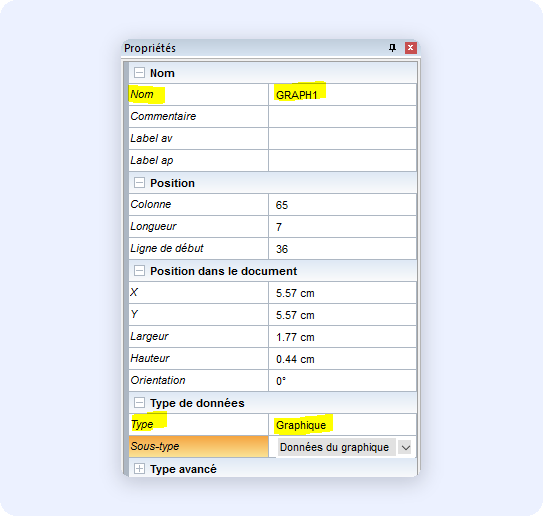The width and height of the screenshot is (543, 516).
Task: Select the Largeur value 1.77 cm
Action: pyautogui.click(x=342, y=337)
